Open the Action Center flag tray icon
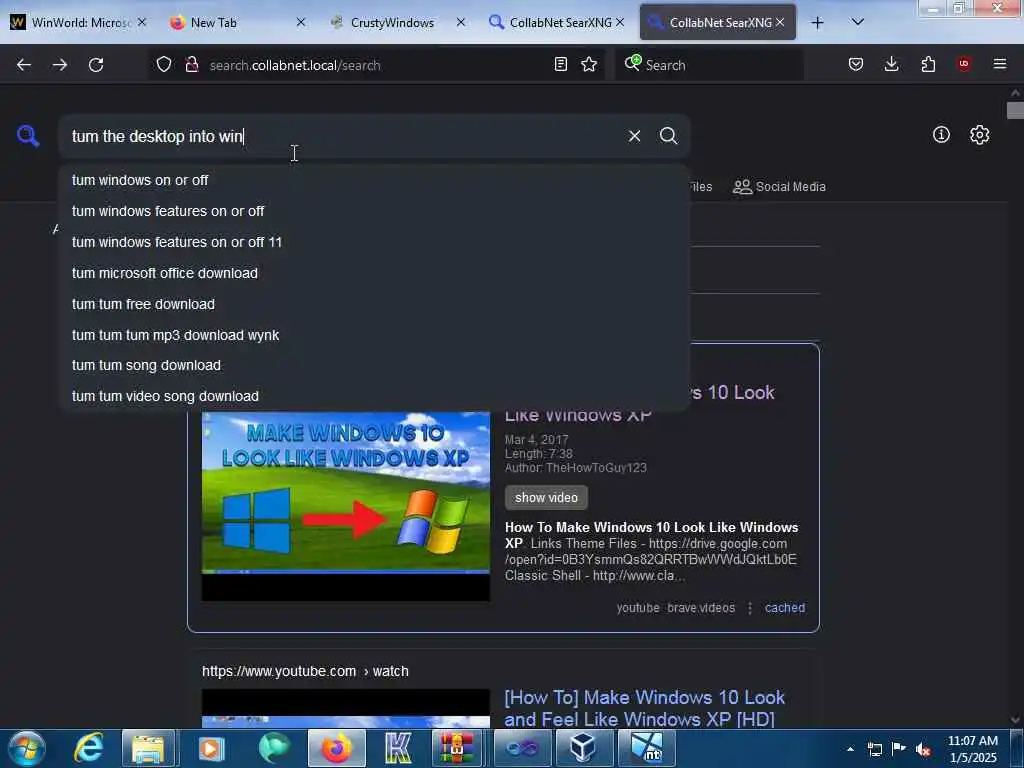 (899, 749)
